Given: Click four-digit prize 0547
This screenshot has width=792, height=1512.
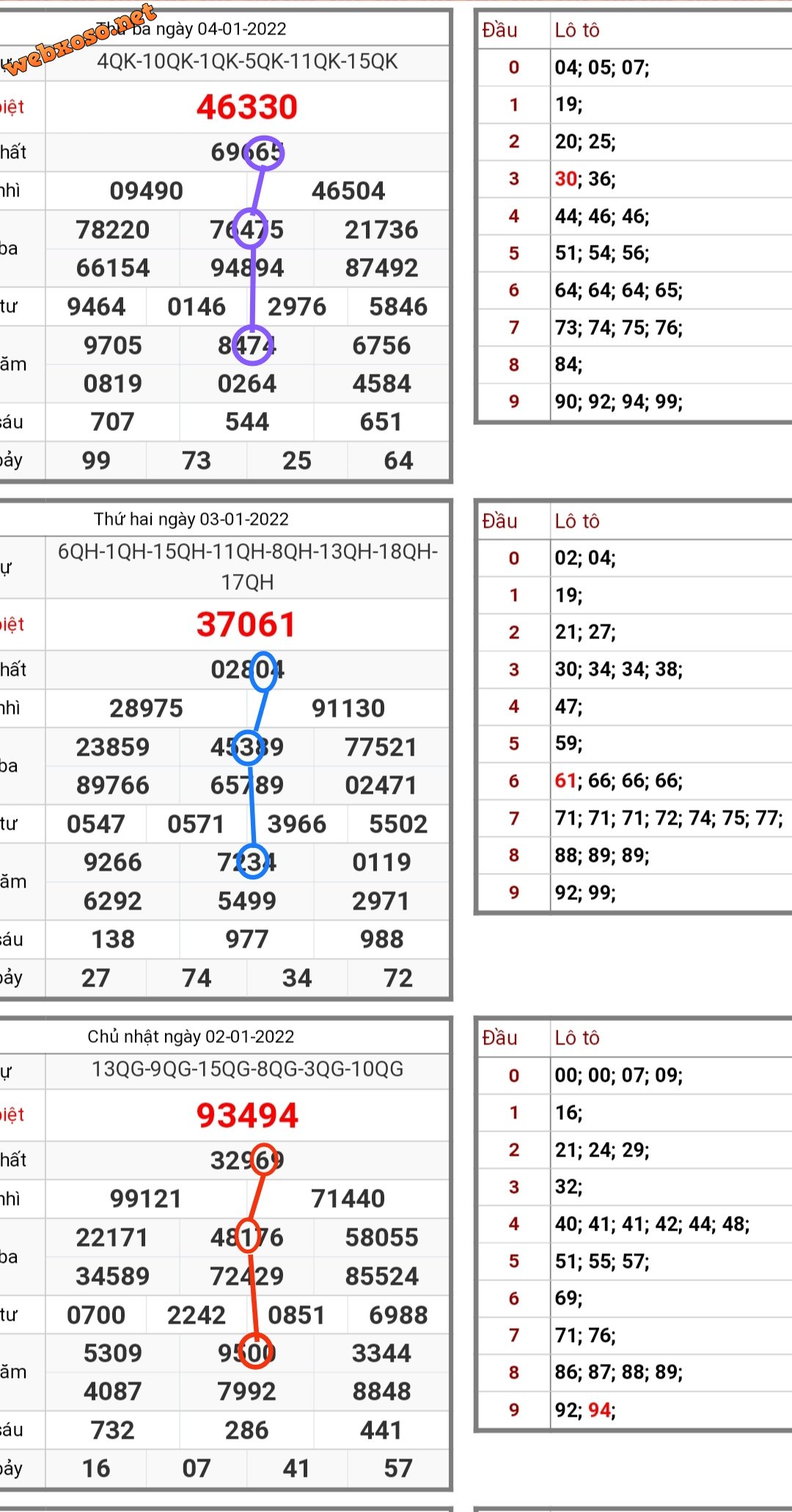Looking at the screenshot, I should (x=96, y=825).
